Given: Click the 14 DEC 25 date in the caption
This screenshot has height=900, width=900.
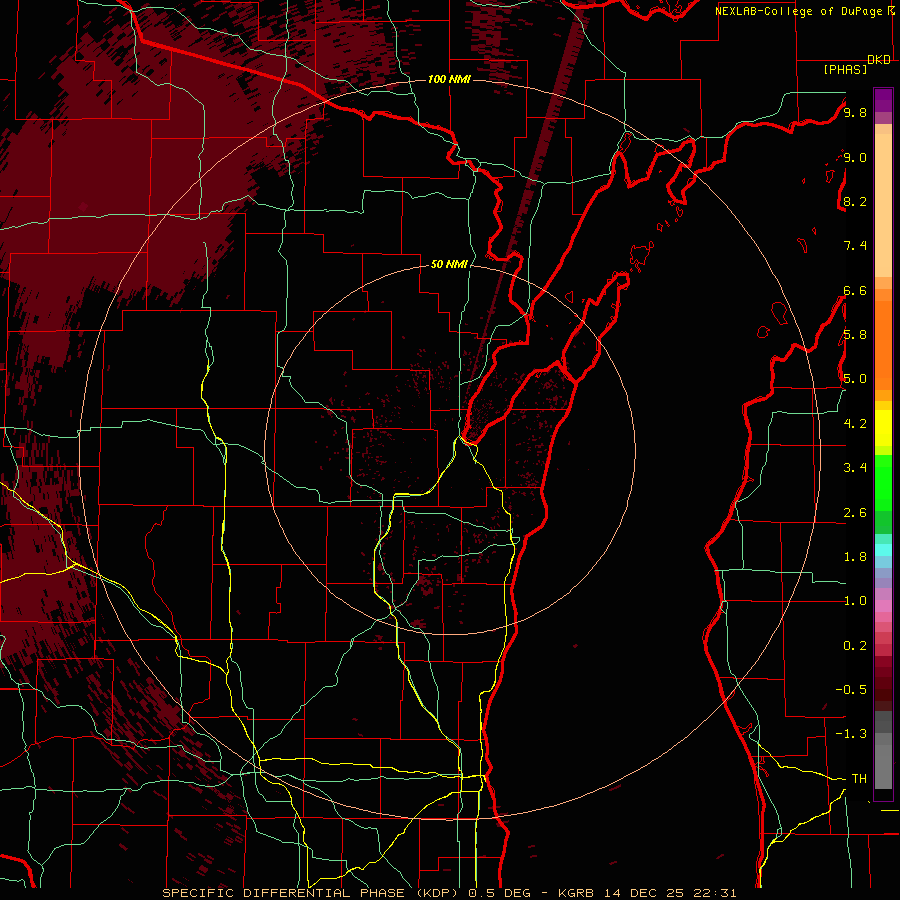Looking at the screenshot, I should 645,893.
